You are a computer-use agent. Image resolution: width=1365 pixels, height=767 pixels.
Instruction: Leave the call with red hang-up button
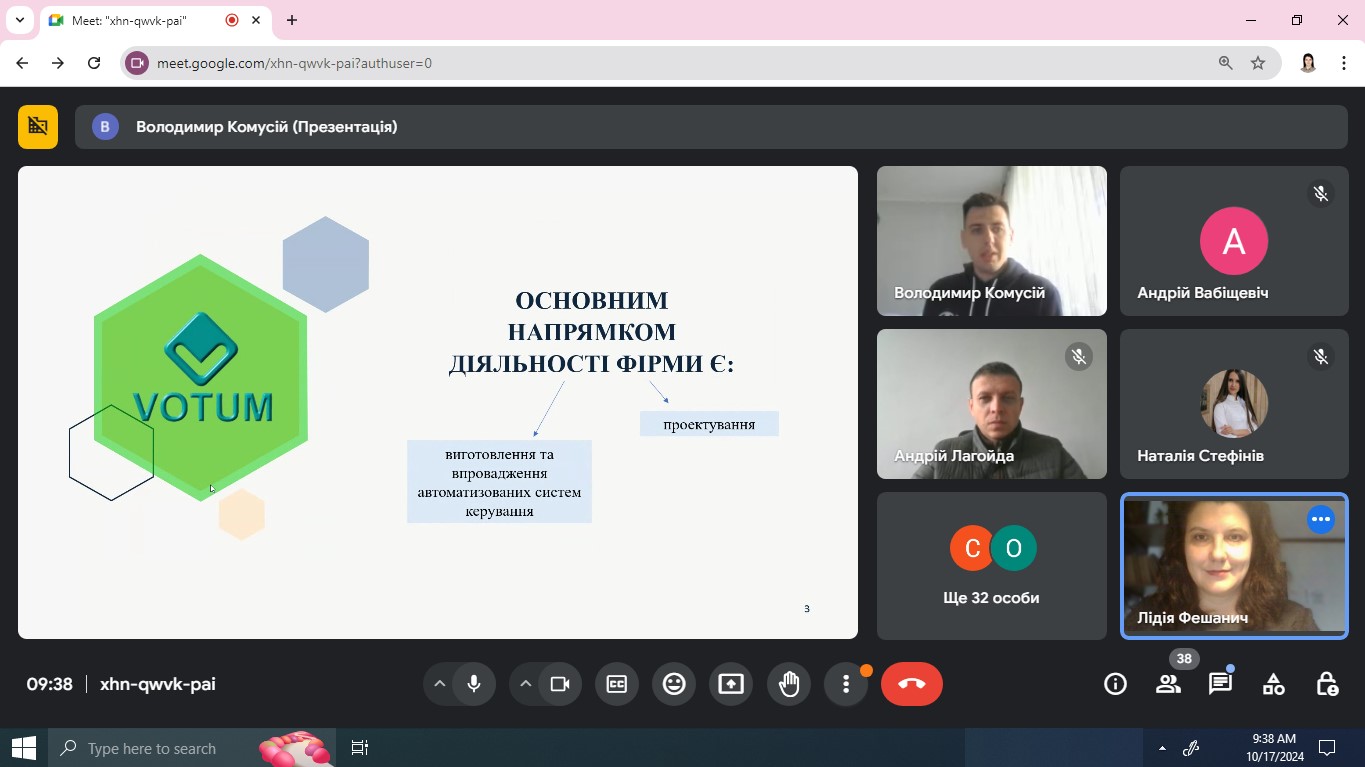click(x=912, y=684)
